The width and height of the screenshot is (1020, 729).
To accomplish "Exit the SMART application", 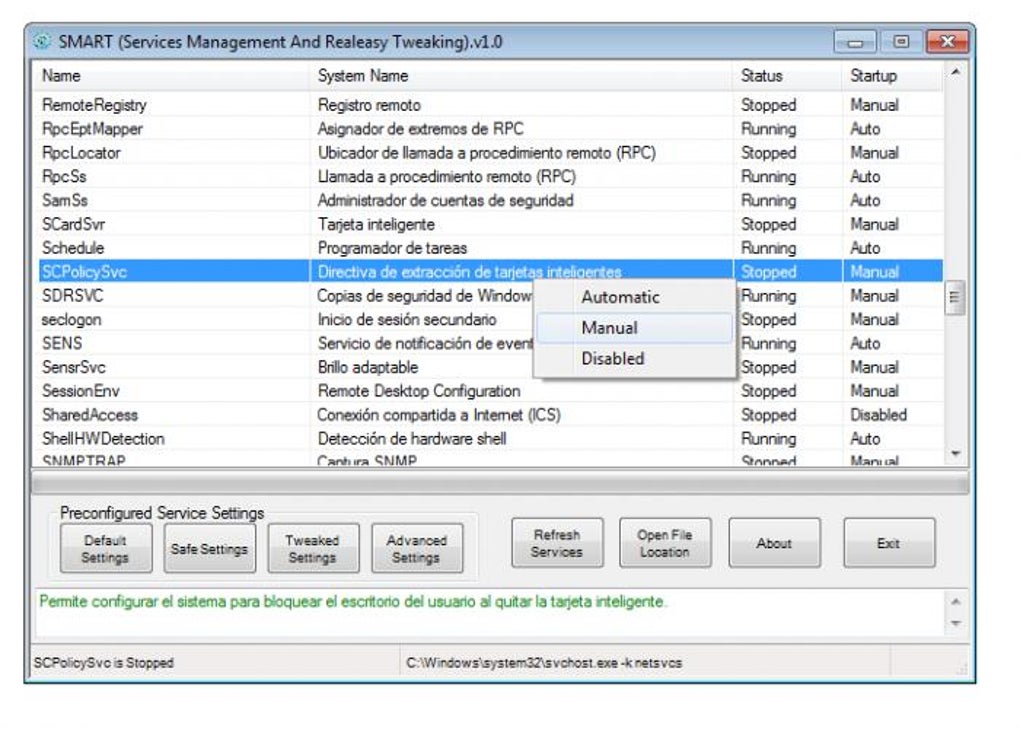I will (x=889, y=543).
